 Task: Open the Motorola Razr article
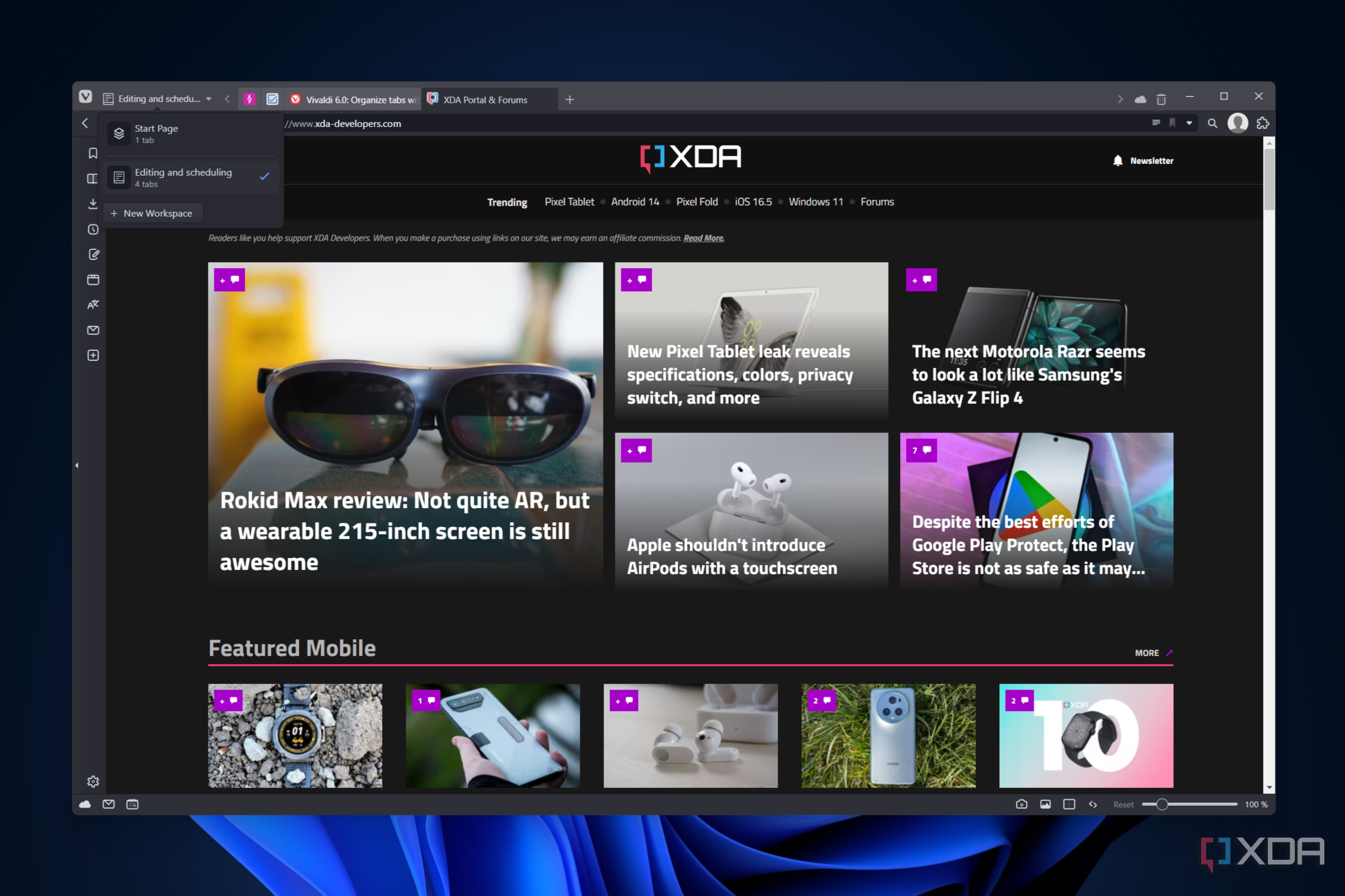click(1037, 341)
